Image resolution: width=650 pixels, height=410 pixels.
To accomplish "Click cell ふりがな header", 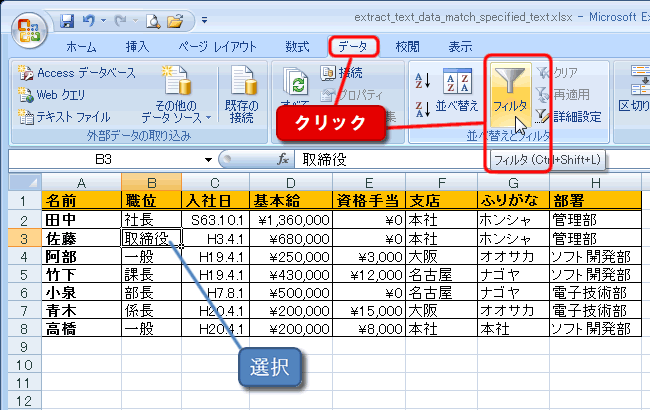I will [x=513, y=201].
